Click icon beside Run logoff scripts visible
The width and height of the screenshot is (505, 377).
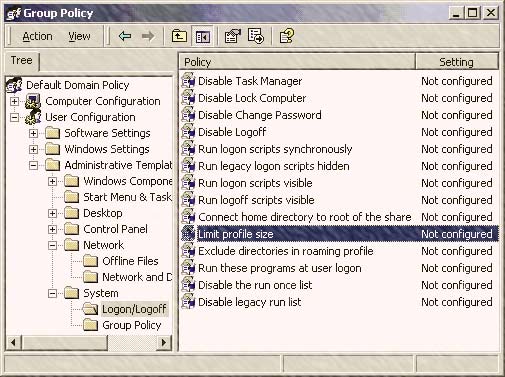coord(188,200)
